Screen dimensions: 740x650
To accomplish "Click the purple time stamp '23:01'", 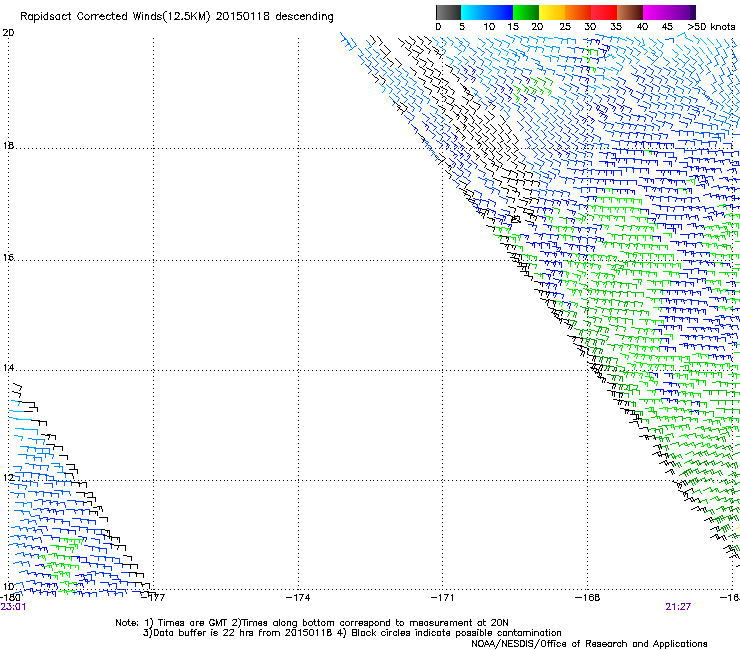I will (x=13, y=607).
